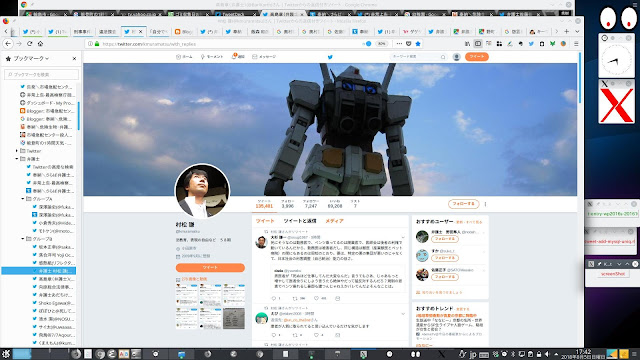Open Twitter 通知 notifications nav item
The image size is (640, 360).
238,57
